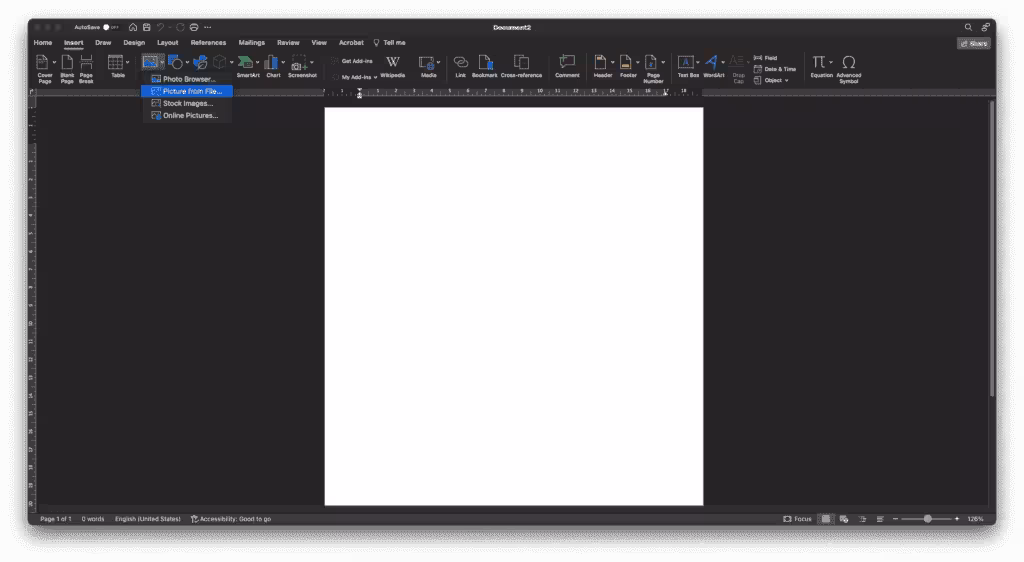Expand the Header dropdown arrow
This screenshot has width=1024, height=562.
(x=612, y=63)
